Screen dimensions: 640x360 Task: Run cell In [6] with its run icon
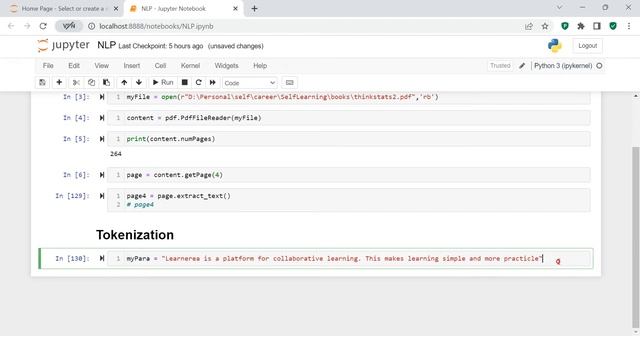102,175
